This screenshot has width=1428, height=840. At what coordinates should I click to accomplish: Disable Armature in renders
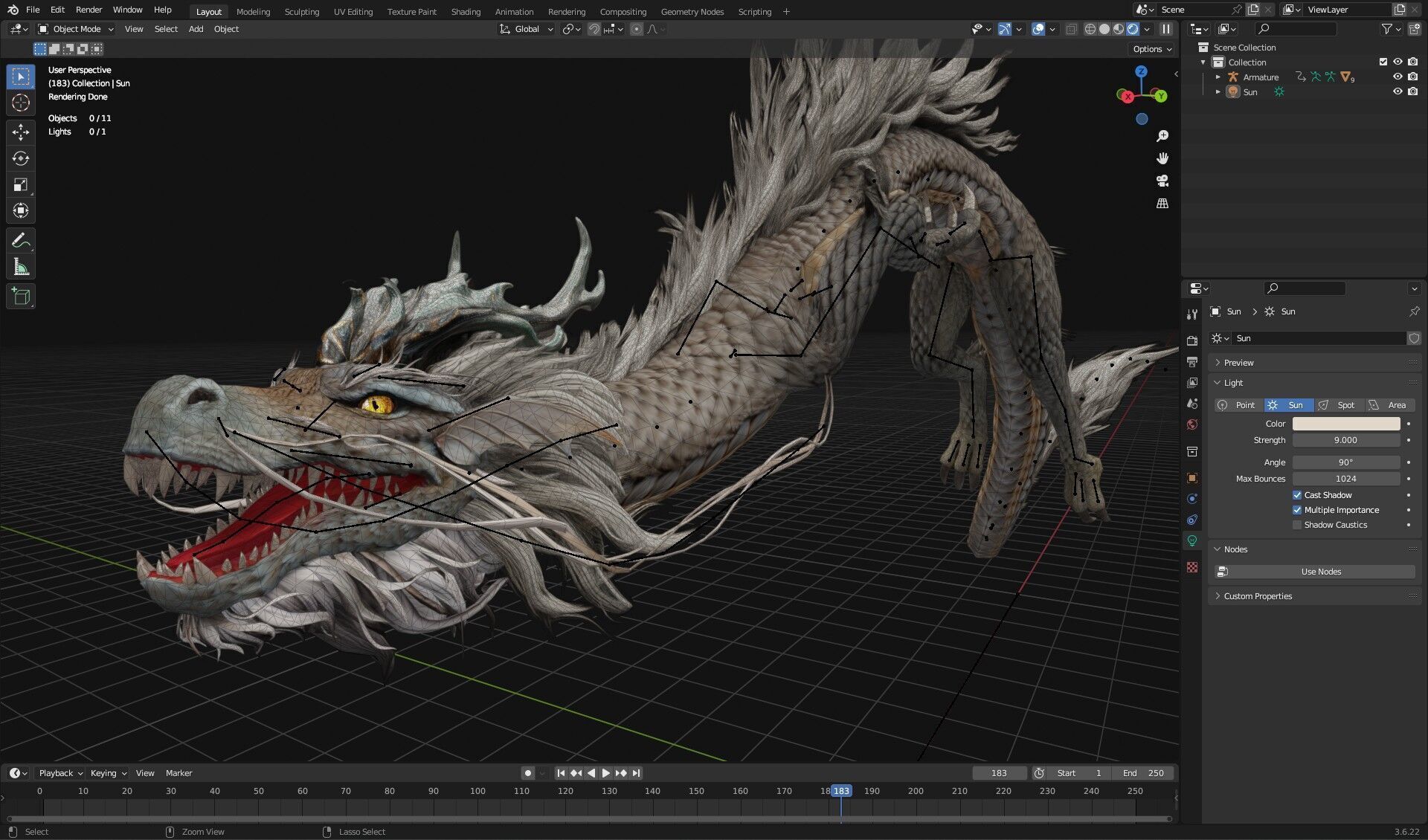pos(1412,77)
